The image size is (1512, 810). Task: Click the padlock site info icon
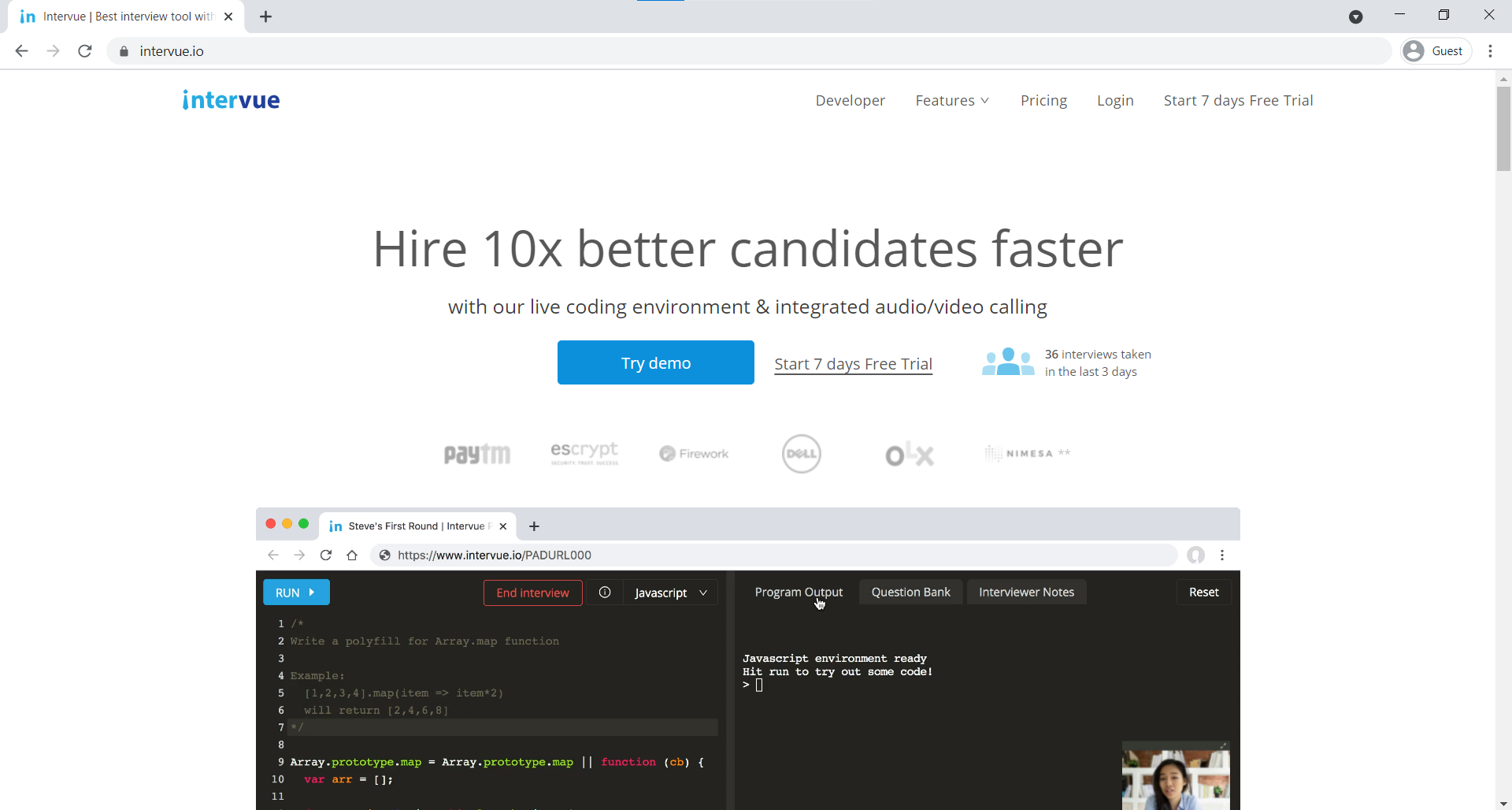[x=124, y=51]
